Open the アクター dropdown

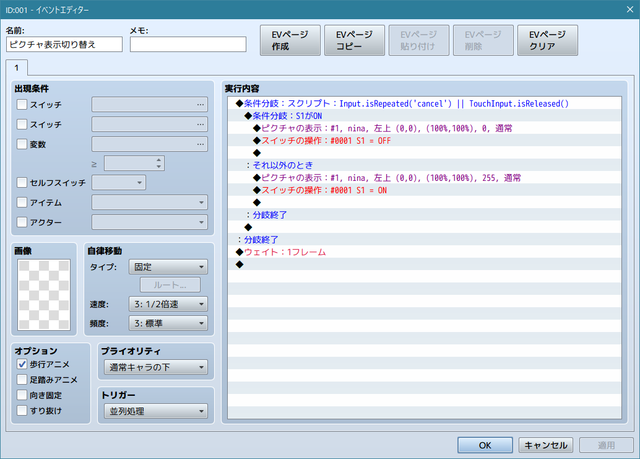click(x=149, y=222)
